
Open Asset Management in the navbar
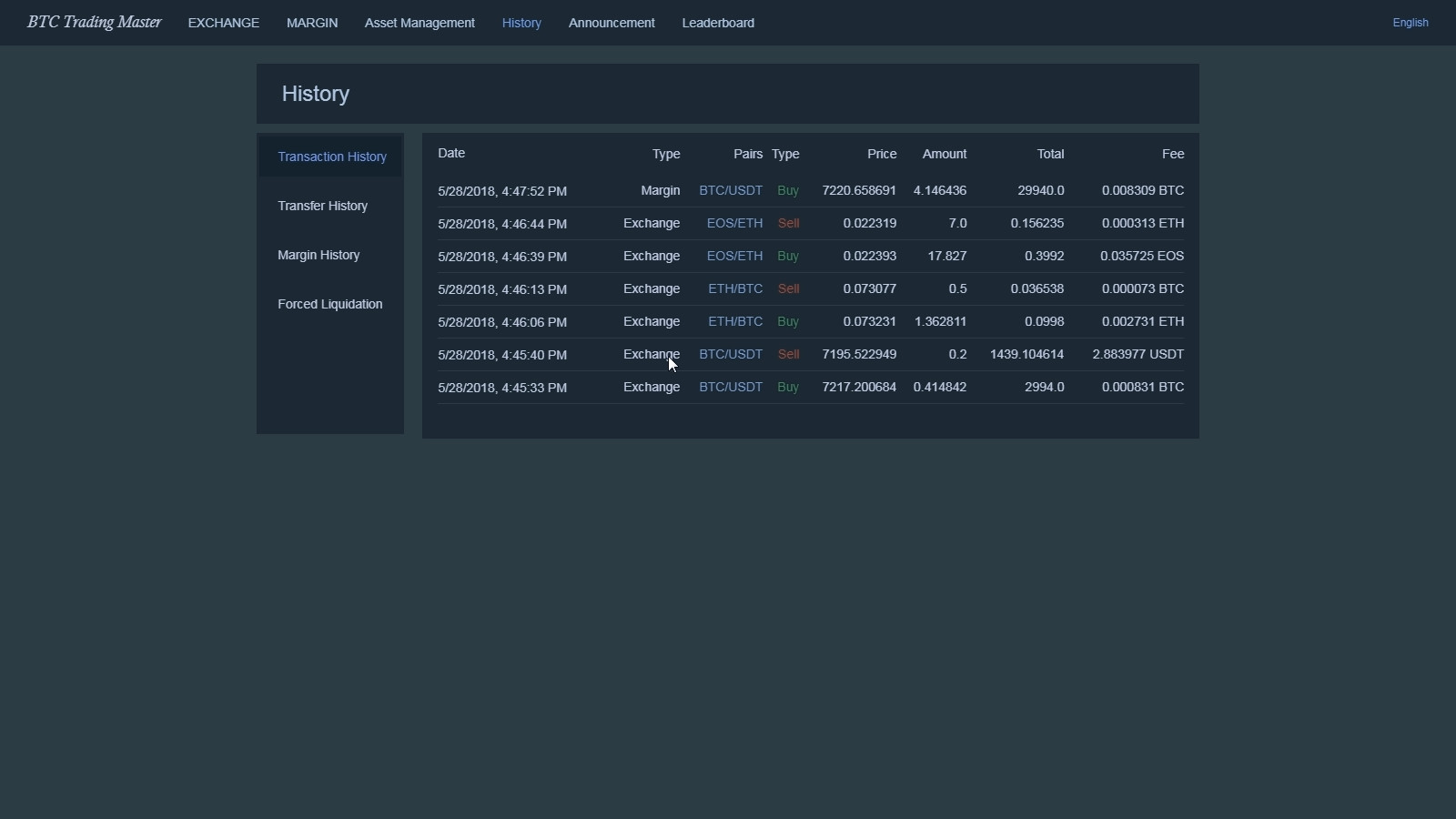(x=420, y=23)
